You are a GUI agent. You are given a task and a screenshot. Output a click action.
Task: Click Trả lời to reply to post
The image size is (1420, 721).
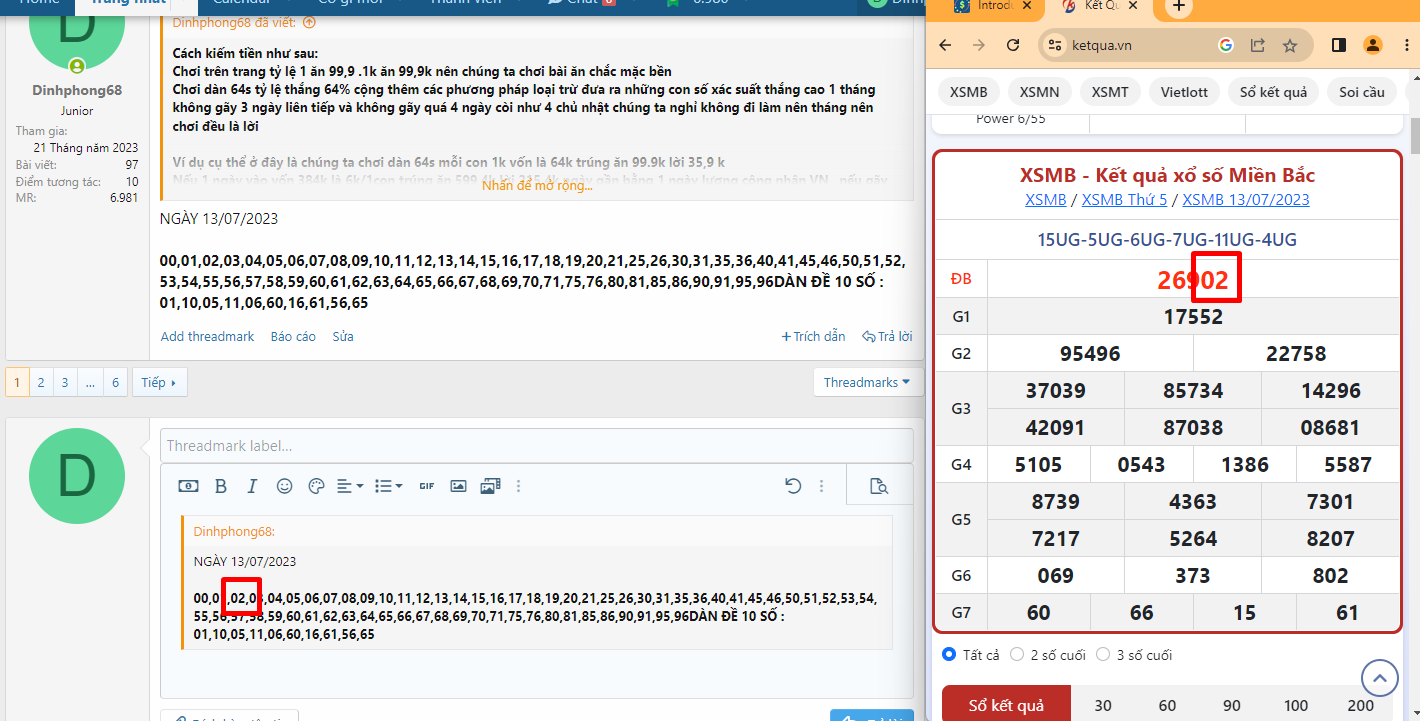pos(887,337)
